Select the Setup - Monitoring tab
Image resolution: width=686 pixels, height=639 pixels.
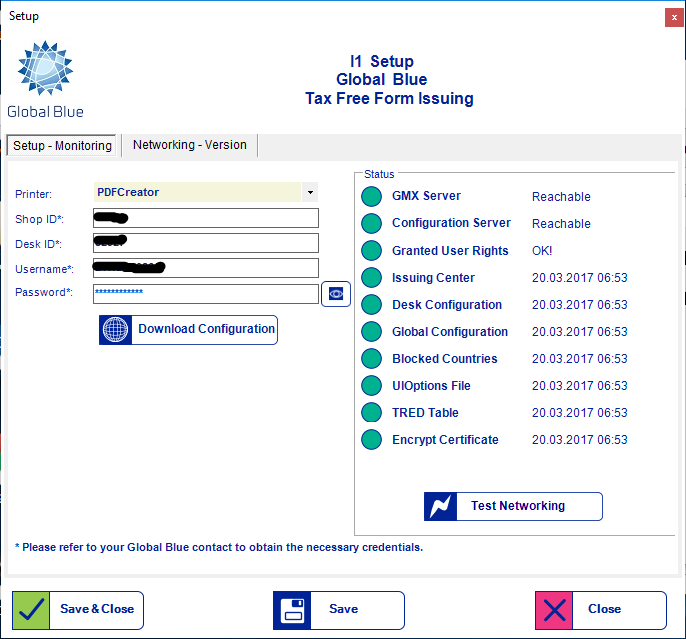62,146
